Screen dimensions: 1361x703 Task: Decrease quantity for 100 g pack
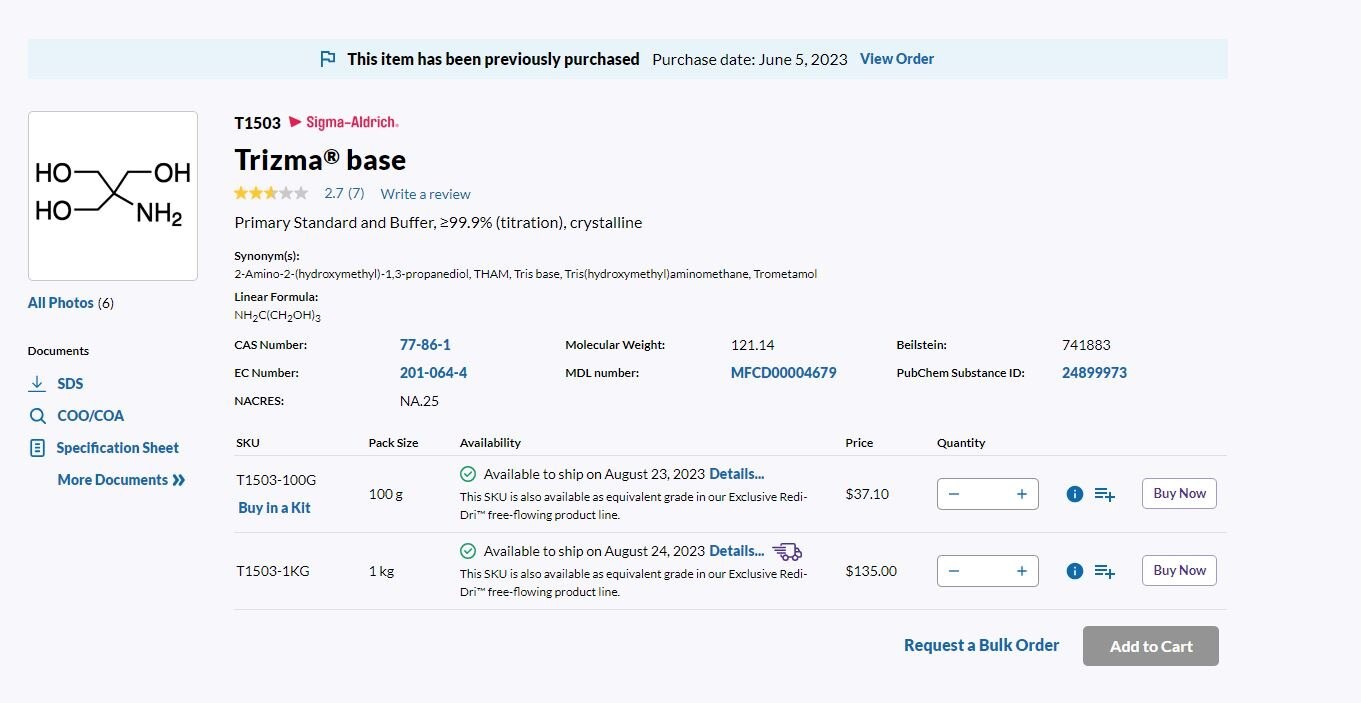[954, 494]
